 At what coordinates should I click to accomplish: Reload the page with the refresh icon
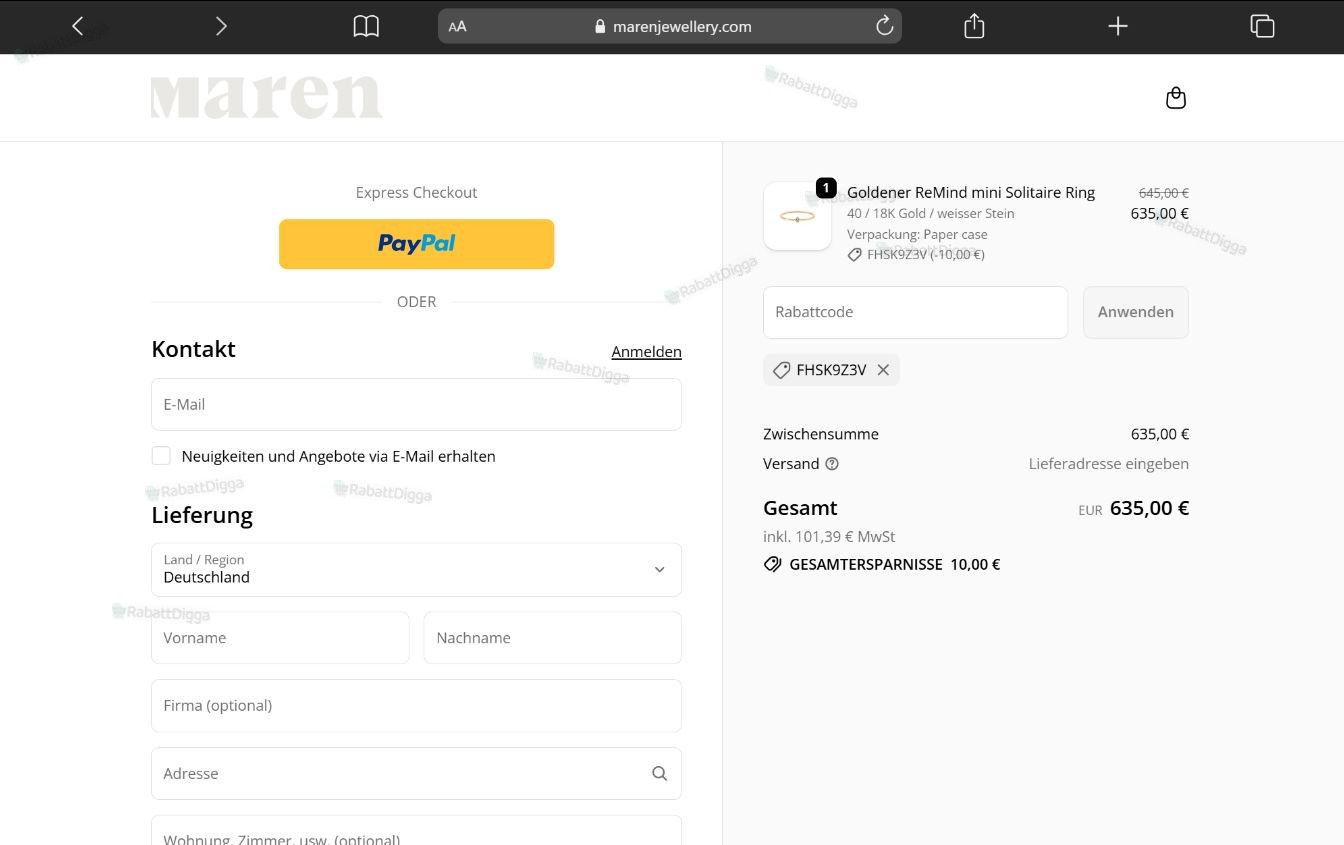[x=884, y=26]
